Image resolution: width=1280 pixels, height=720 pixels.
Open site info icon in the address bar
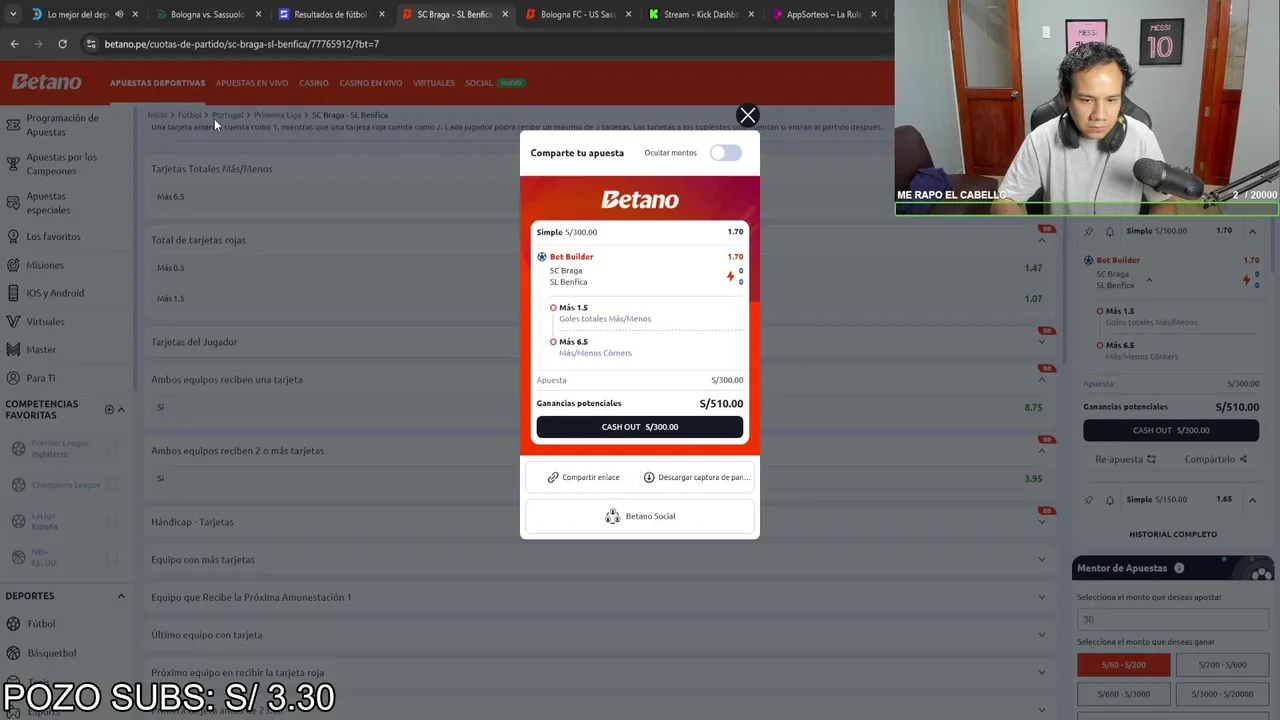pyautogui.click(x=91, y=44)
